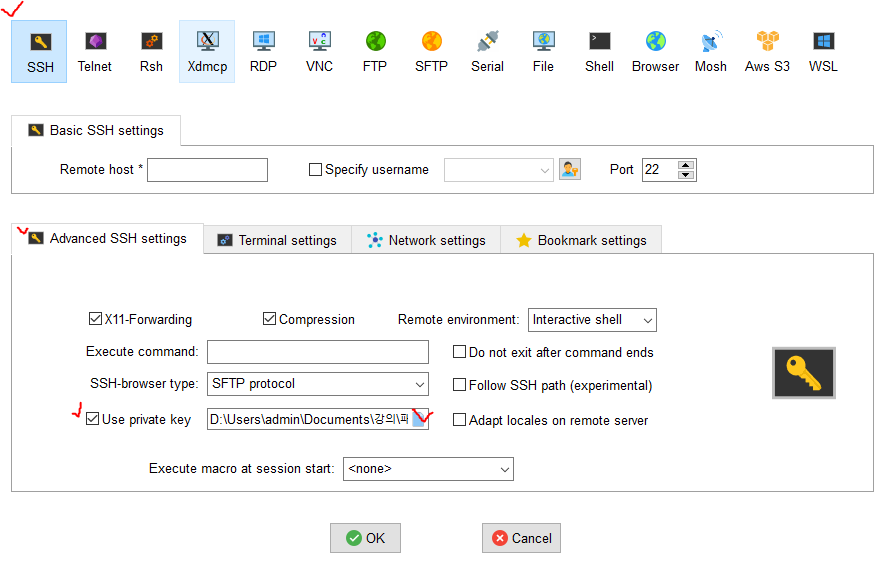The width and height of the screenshot is (888, 564).
Task: Switch to Advanced SSH settings tab
Action: pos(108,238)
